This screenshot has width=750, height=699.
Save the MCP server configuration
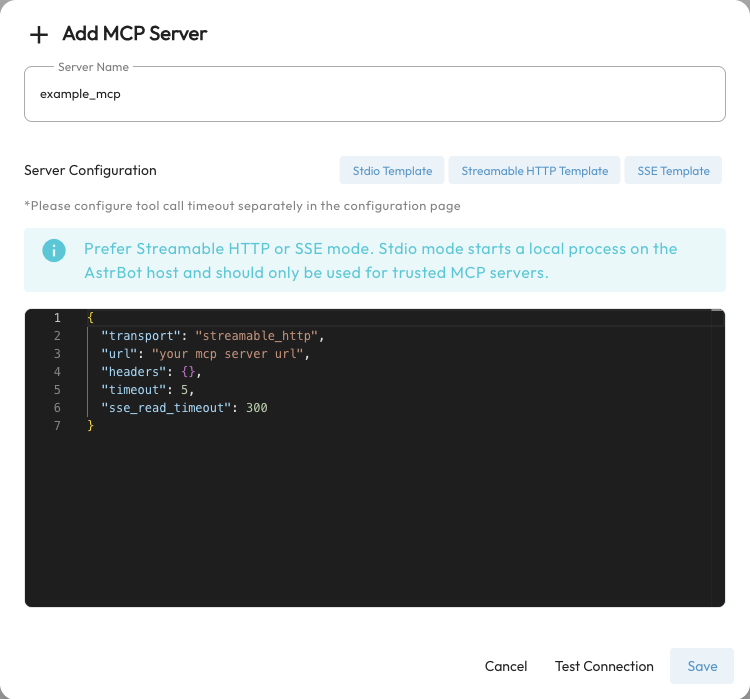click(702, 666)
